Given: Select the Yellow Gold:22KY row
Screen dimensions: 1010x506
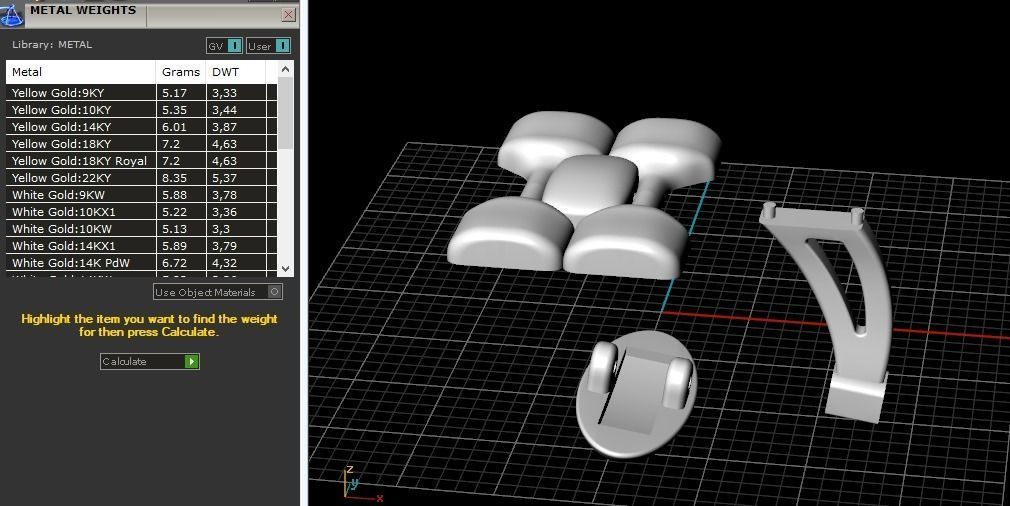Looking at the screenshot, I should pos(142,178).
